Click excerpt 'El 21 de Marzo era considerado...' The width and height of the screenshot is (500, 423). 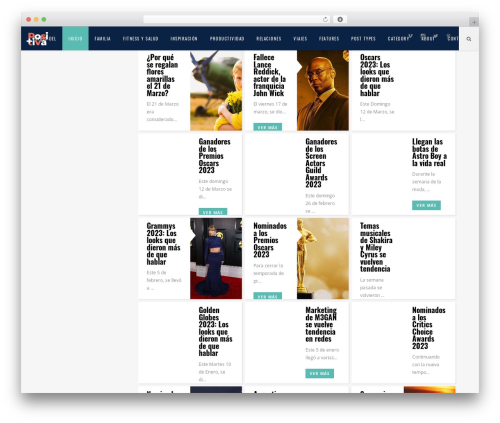[163, 112]
